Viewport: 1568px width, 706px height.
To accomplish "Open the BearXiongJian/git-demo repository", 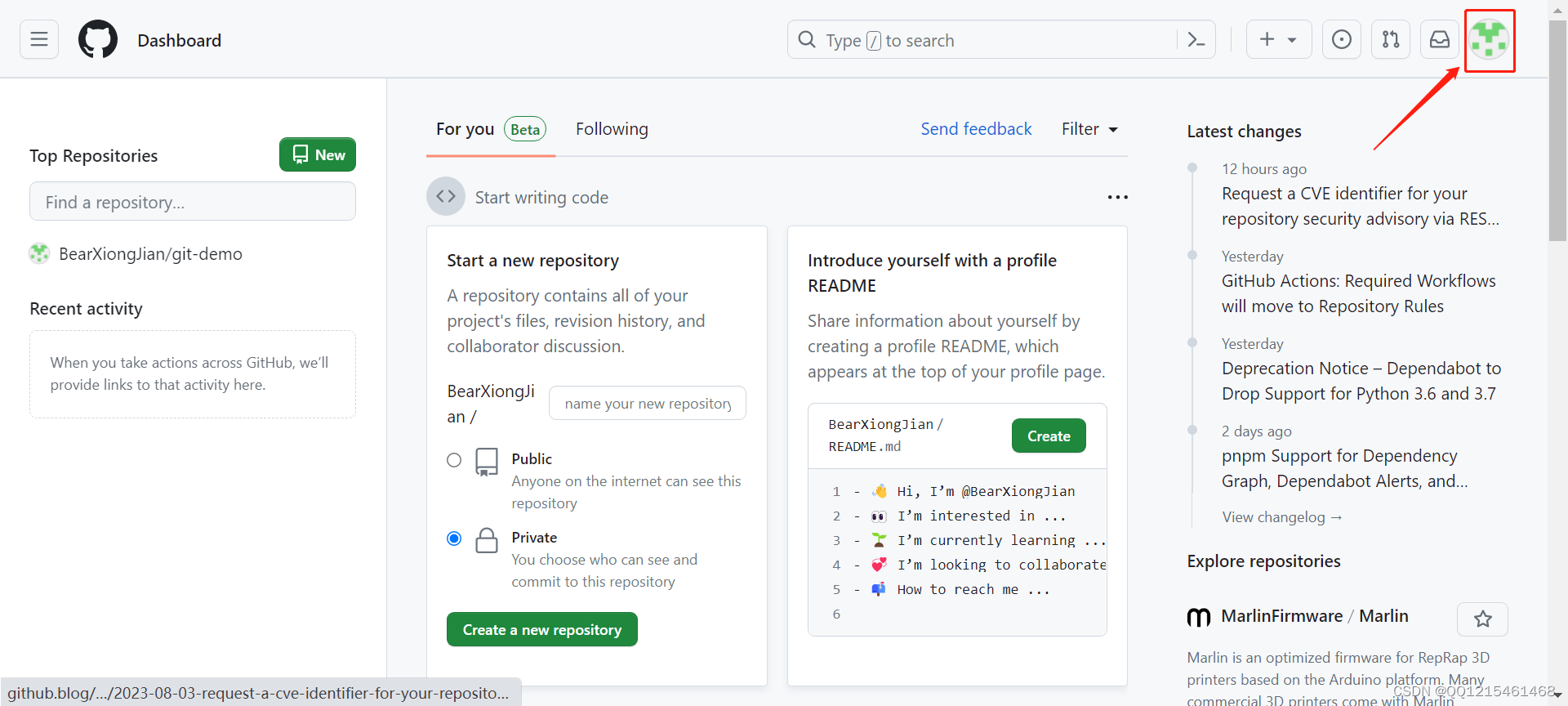I will pos(150,254).
